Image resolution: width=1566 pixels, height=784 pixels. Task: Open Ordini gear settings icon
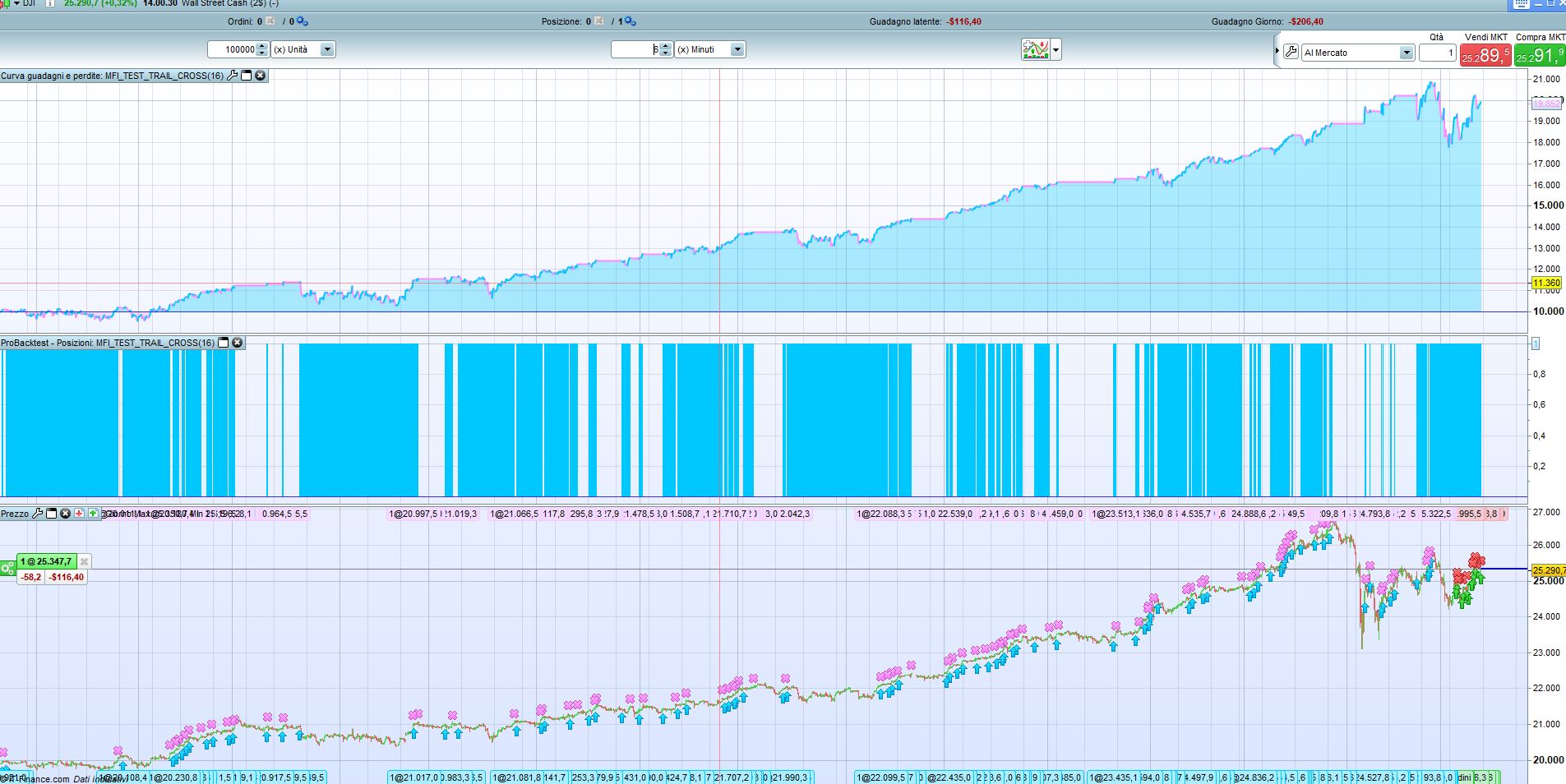tap(301, 21)
